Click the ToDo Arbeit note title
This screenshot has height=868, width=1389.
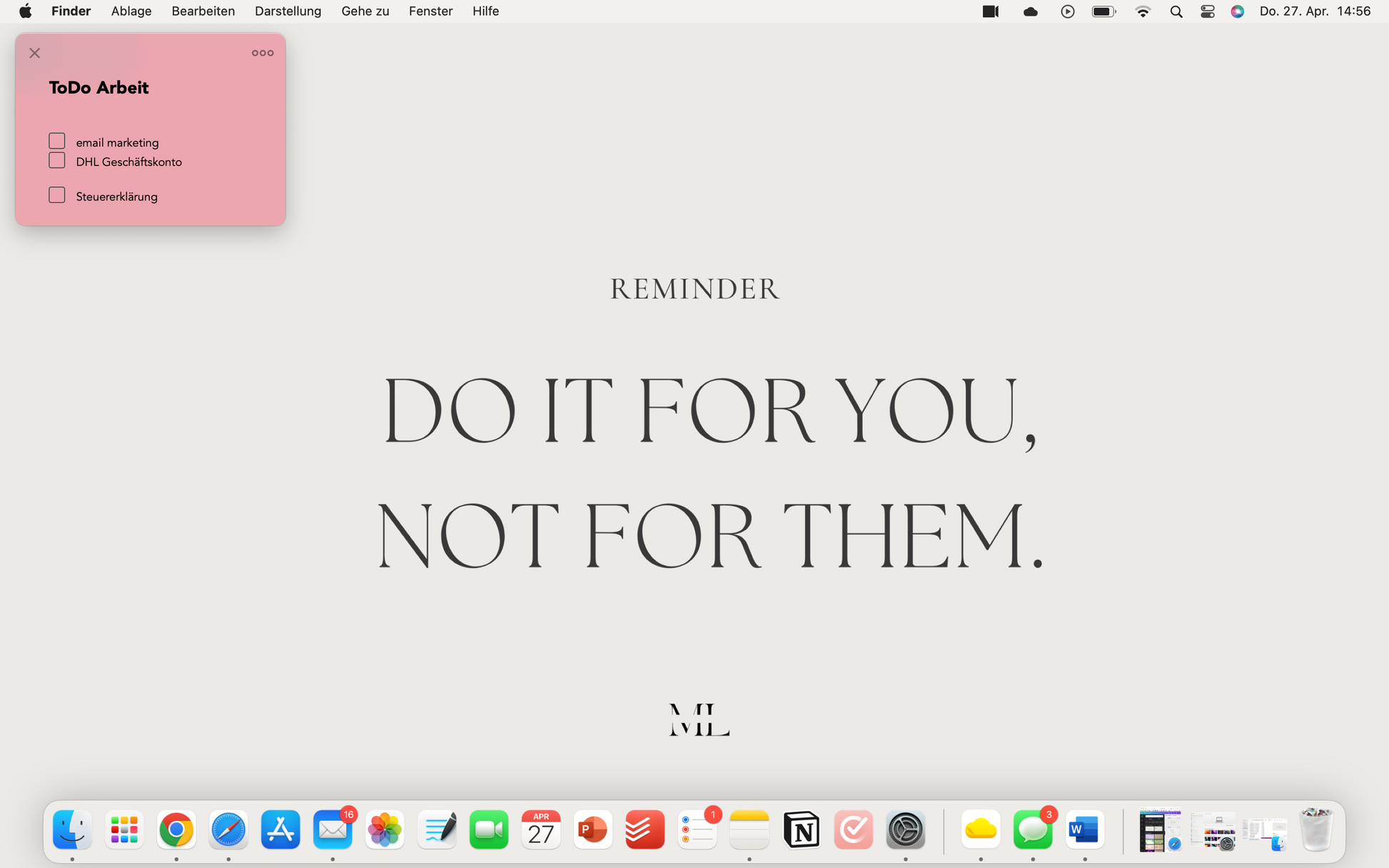99,88
